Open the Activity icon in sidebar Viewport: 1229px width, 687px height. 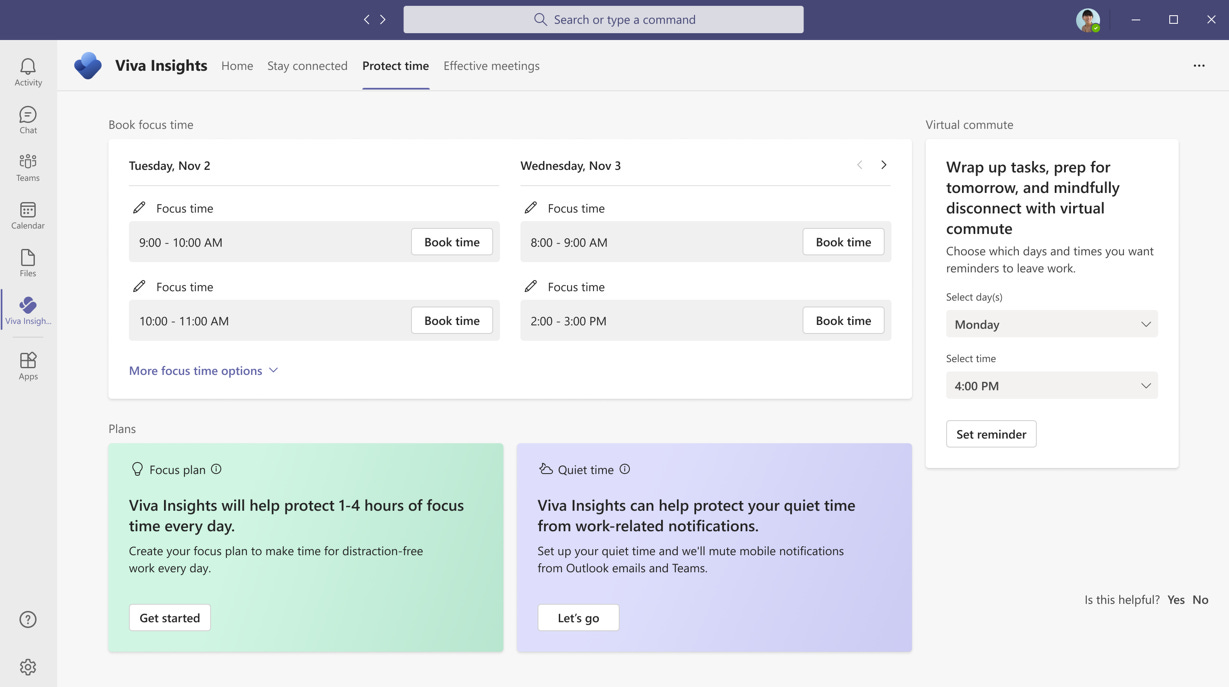point(27,70)
